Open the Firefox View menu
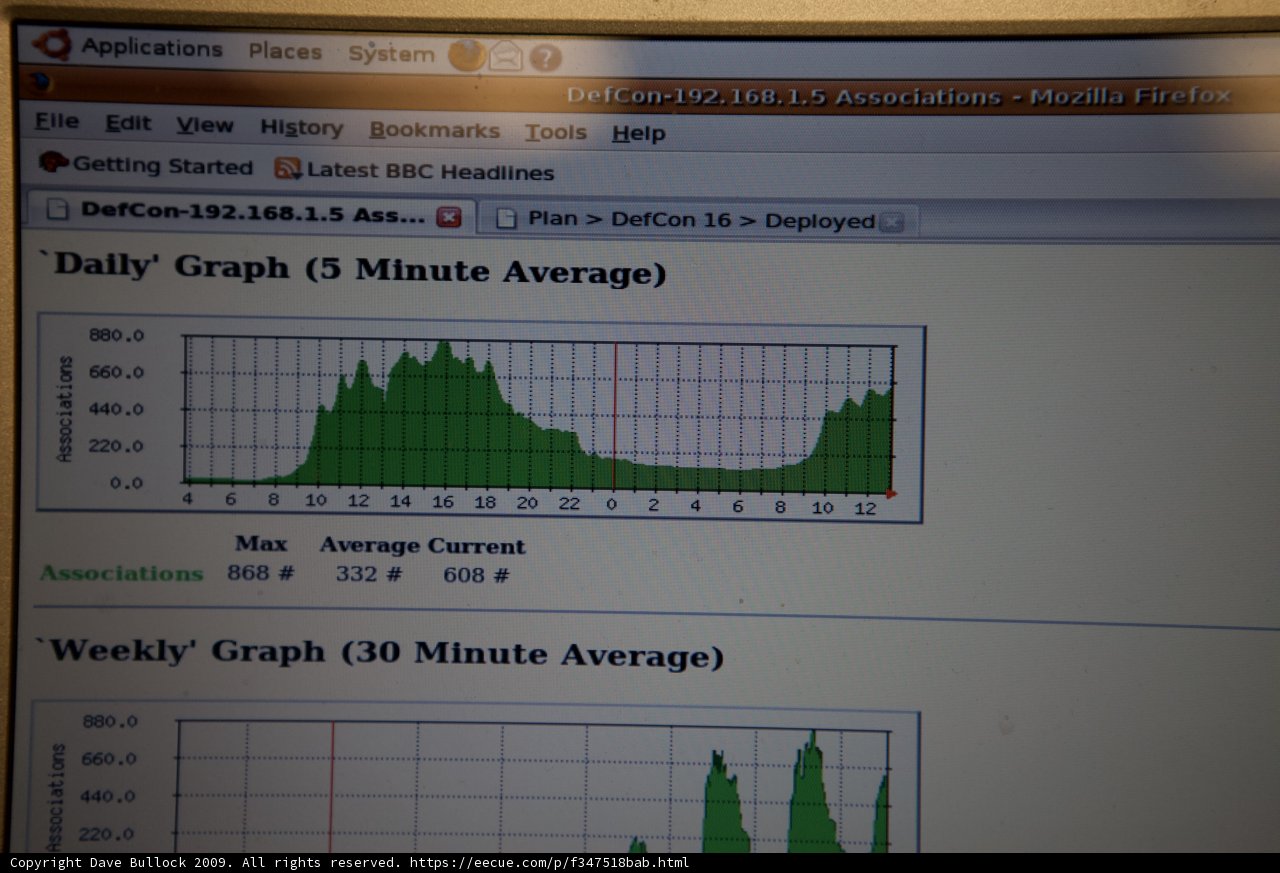1280x873 pixels. point(205,125)
